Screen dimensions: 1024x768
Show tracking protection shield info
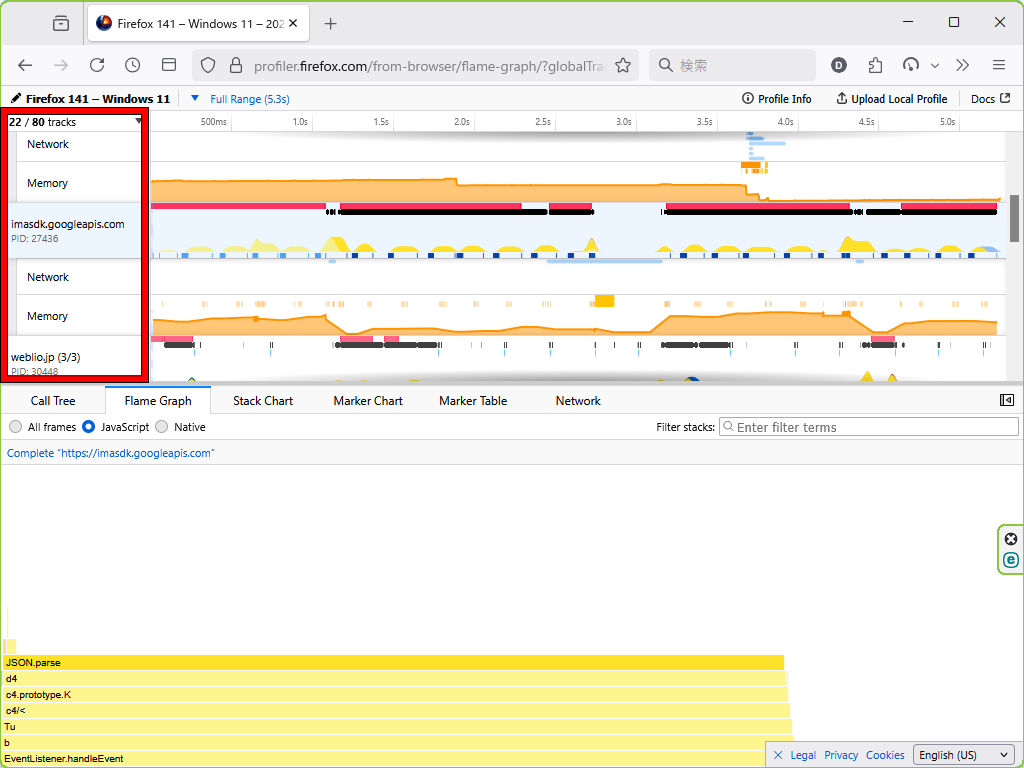point(208,65)
